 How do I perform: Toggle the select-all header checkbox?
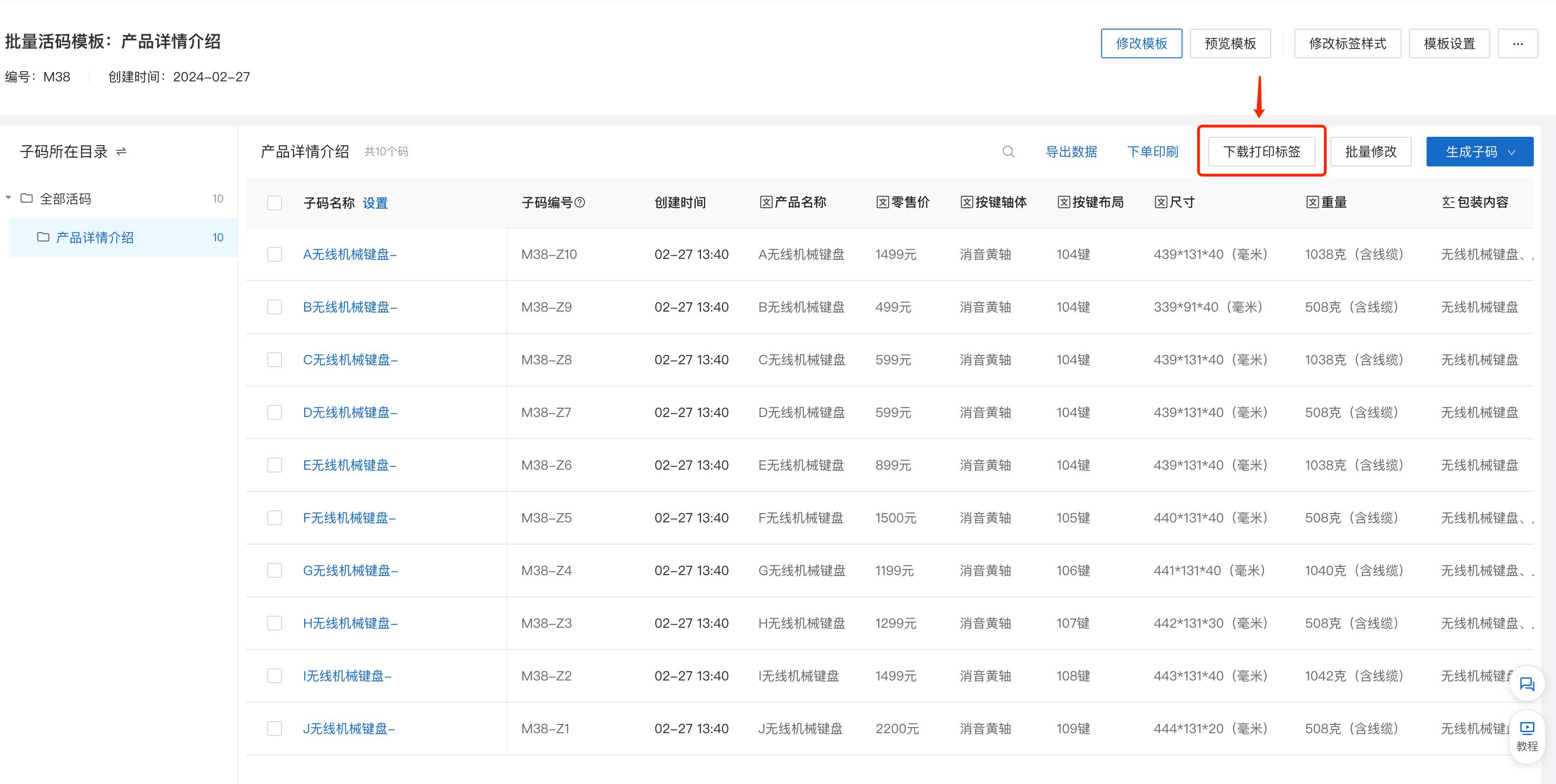point(275,202)
